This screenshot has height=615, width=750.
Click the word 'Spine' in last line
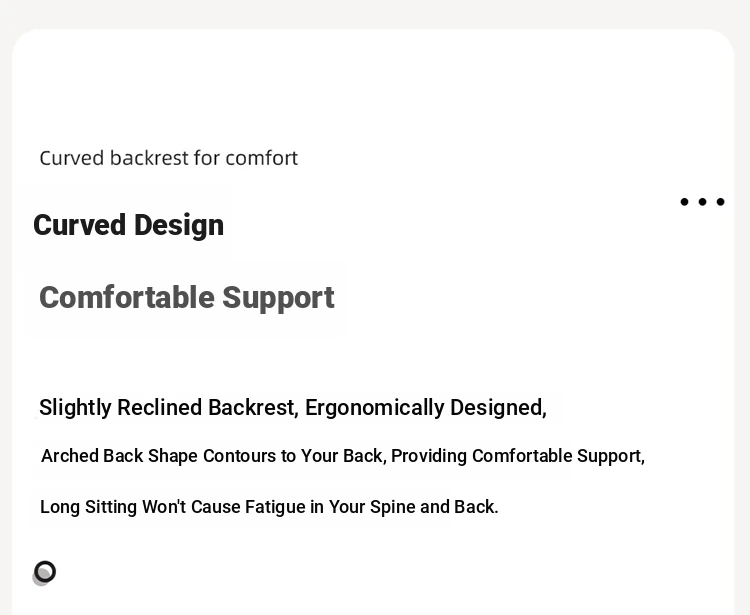pyautogui.click(x=392, y=507)
